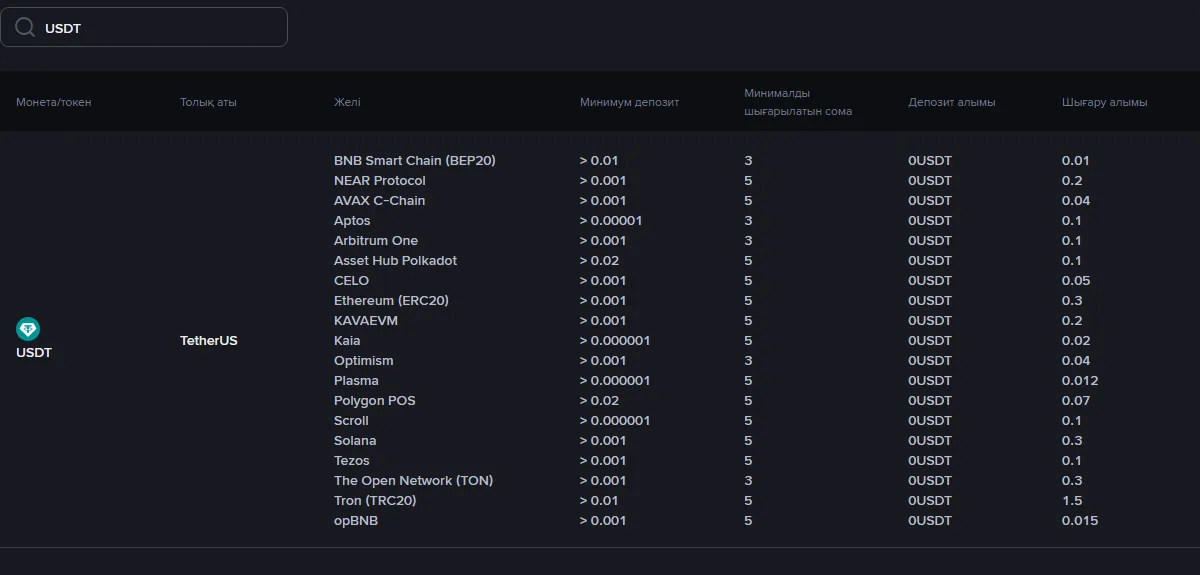The width and height of the screenshot is (1200, 575).
Task: Click Tron (TRC20) minimum deposit > 0.01
Action: 599,500
